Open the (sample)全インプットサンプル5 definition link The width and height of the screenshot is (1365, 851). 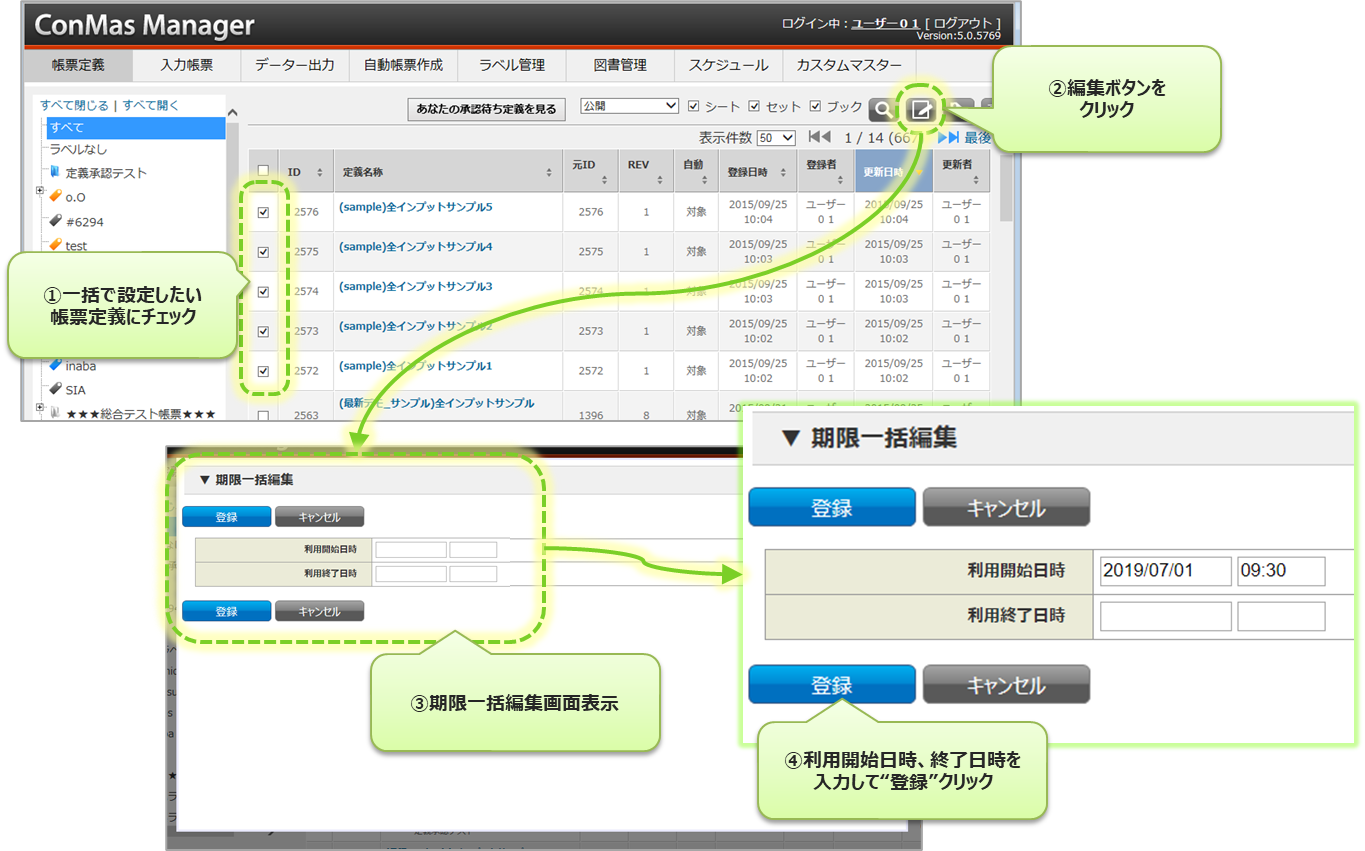click(415, 207)
